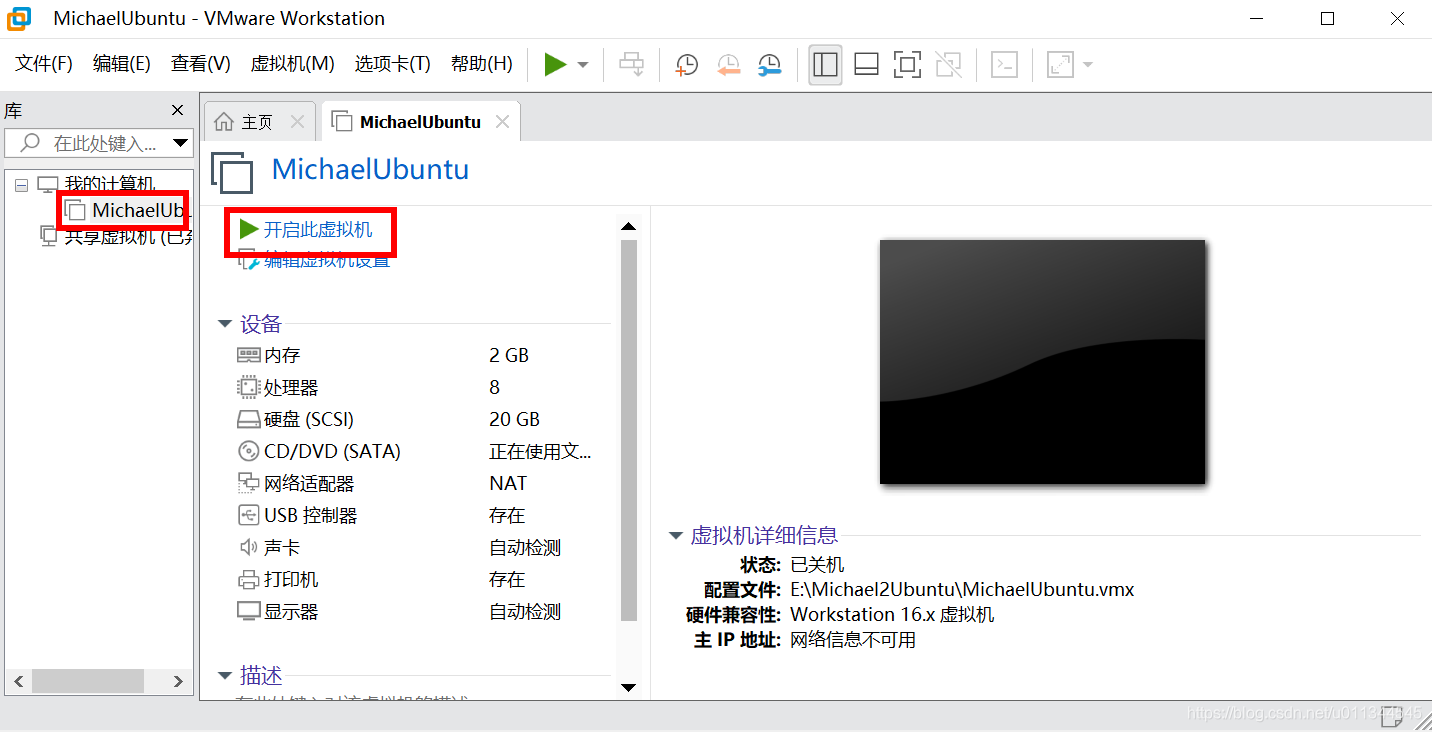Click the USB 控制器 device icon

click(248, 515)
